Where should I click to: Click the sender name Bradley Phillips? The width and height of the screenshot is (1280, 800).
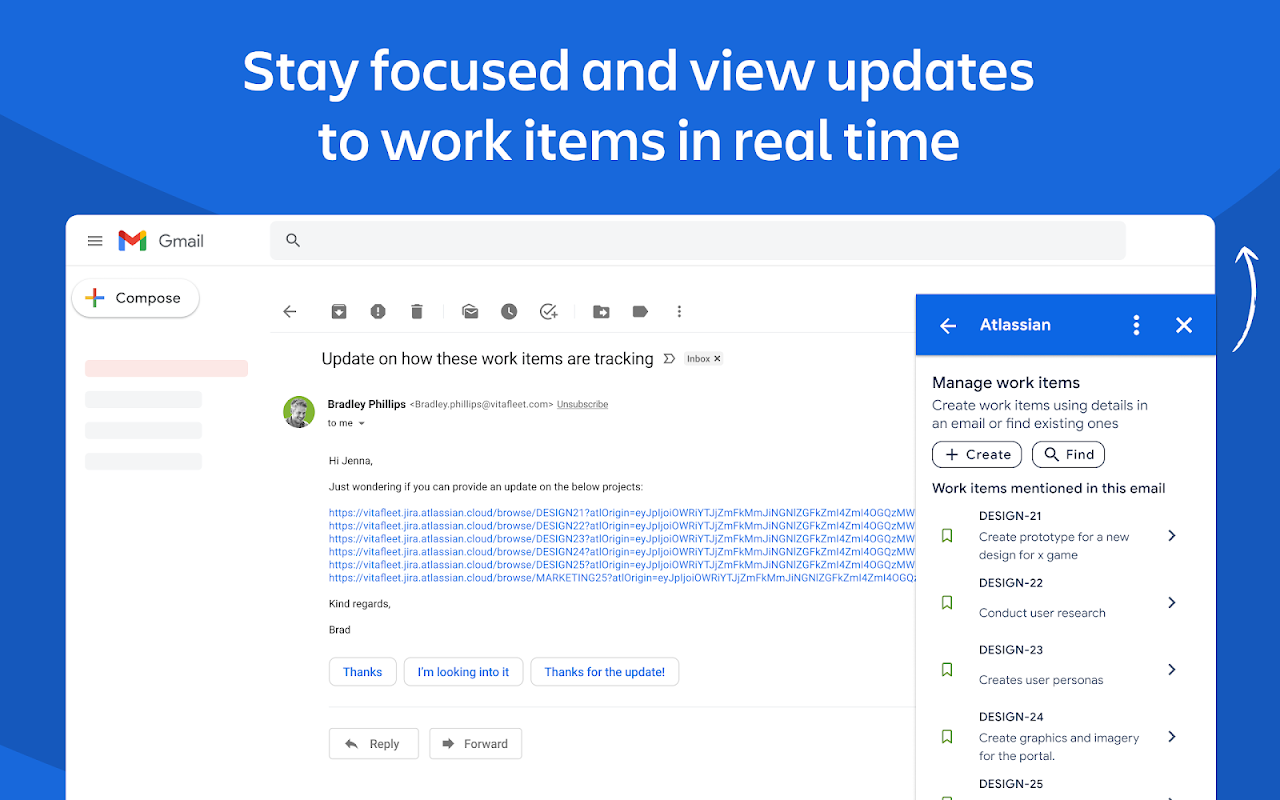[x=366, y=404]
